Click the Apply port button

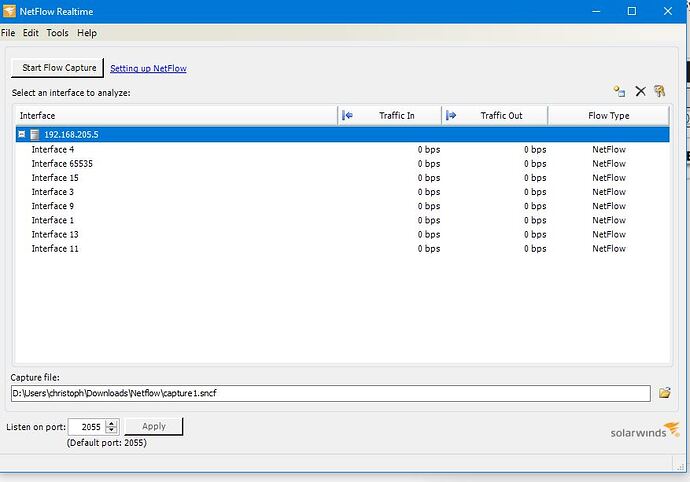pos(154,426)
